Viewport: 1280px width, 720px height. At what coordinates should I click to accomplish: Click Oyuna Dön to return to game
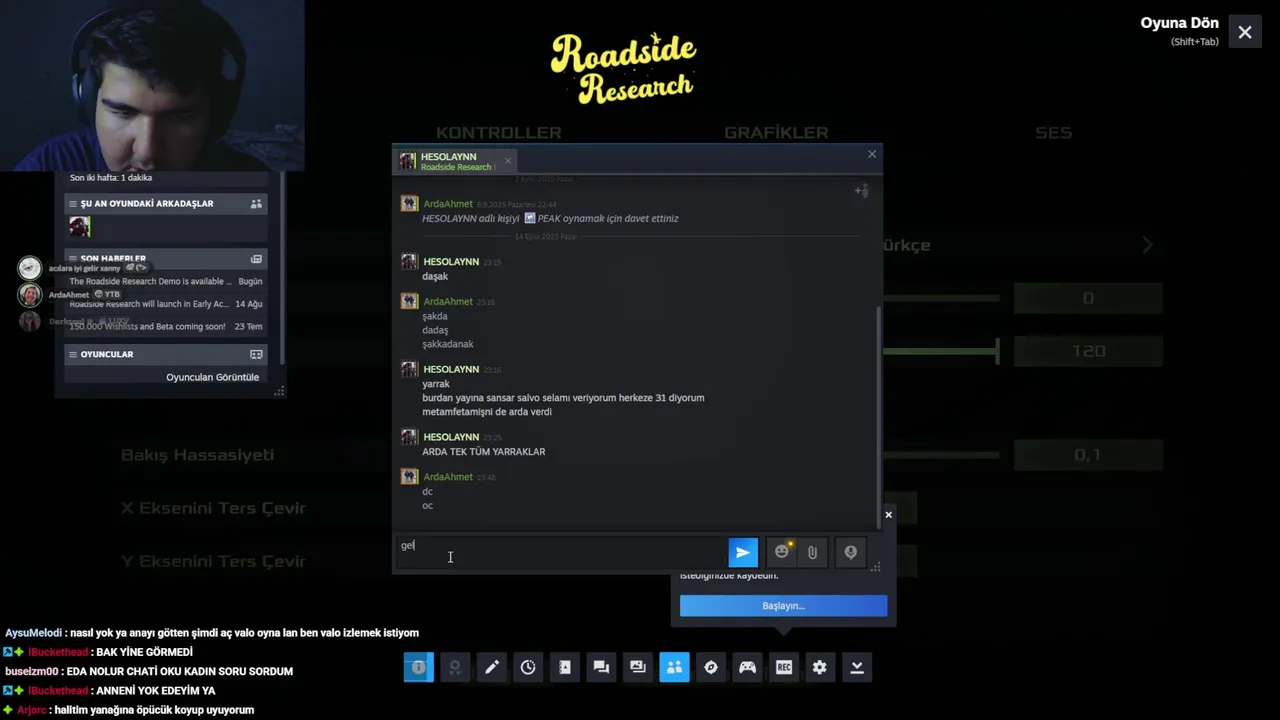coord(1180,23)
